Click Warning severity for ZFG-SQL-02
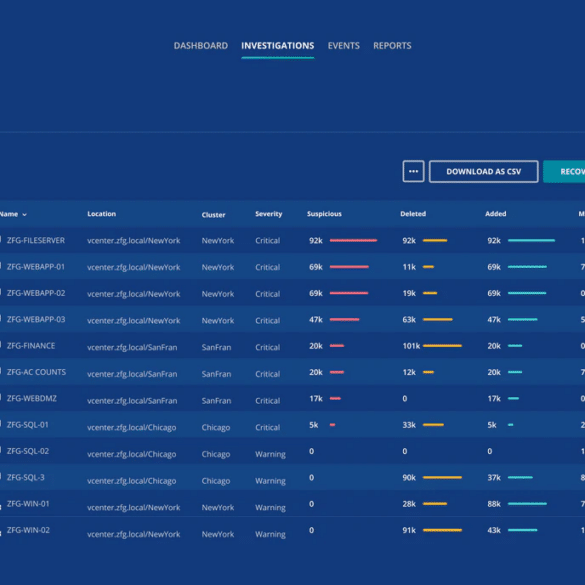The image size is (585, 585). tap(270, 454)
